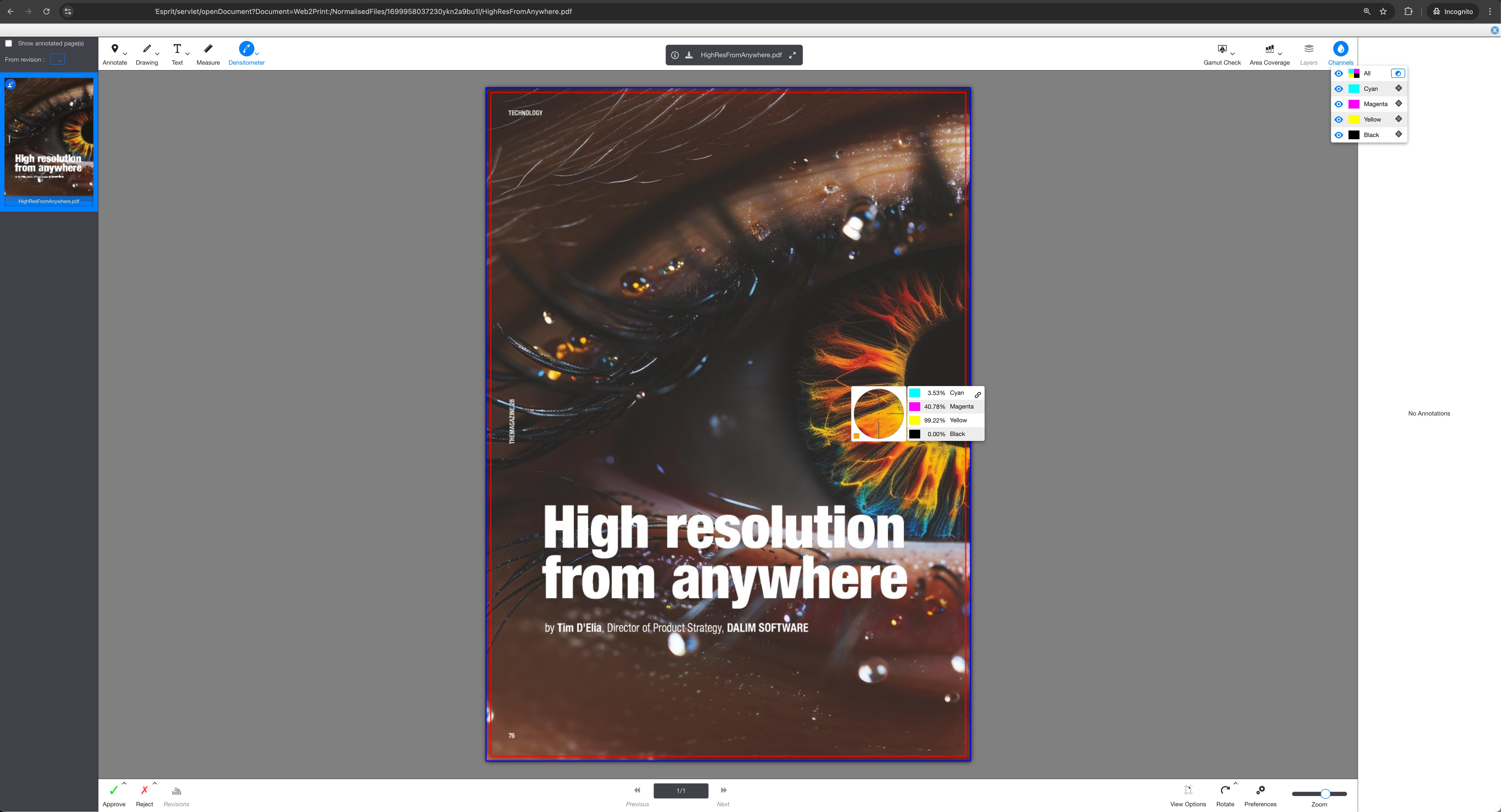Download HighResFromAnywhere.pdf
1501x812 pixels.
coord(689,55)
